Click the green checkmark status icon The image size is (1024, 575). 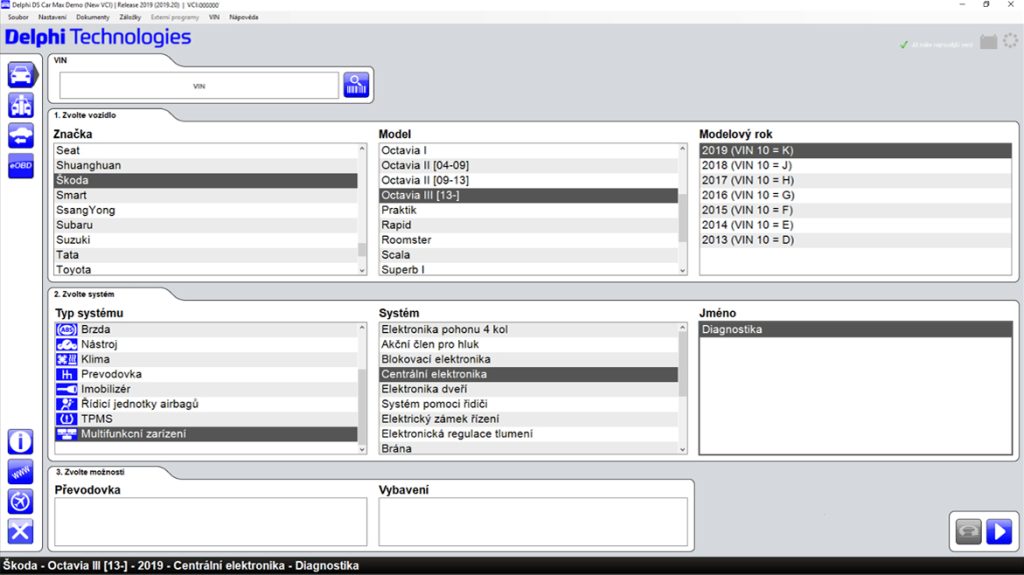coord(904,44)
